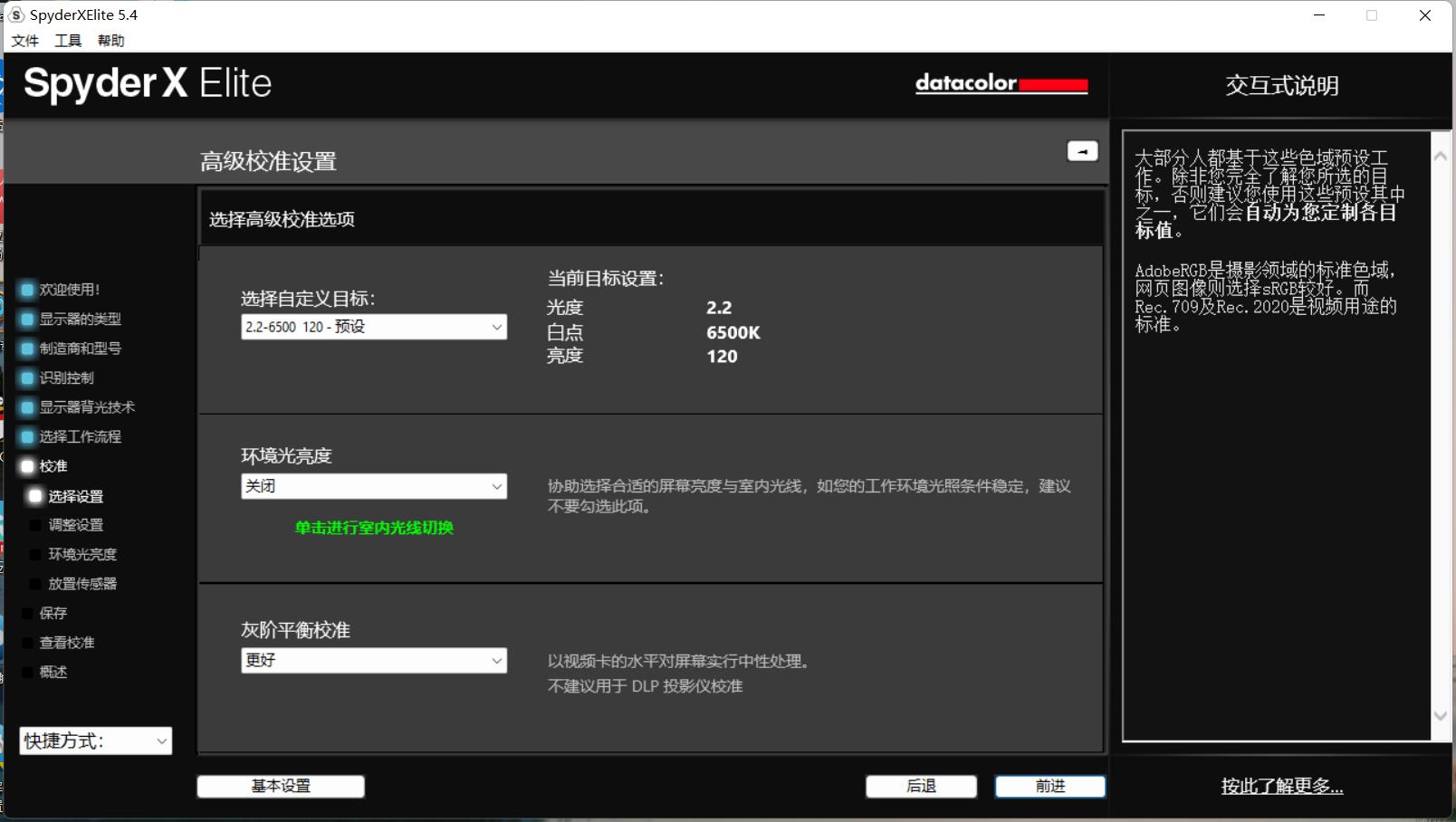Select the 识别控制 step icon

click(x=27, y=378)
